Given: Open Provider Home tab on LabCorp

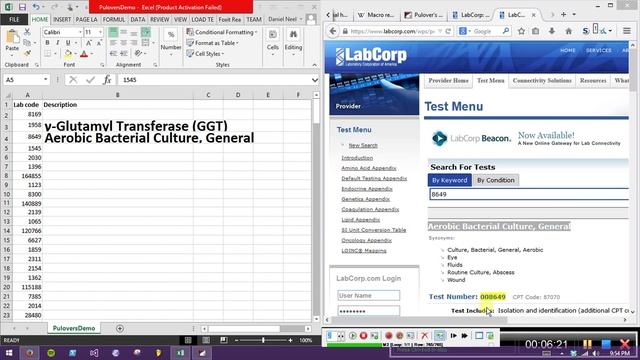Looking at the screenshot, I should 448,80.
